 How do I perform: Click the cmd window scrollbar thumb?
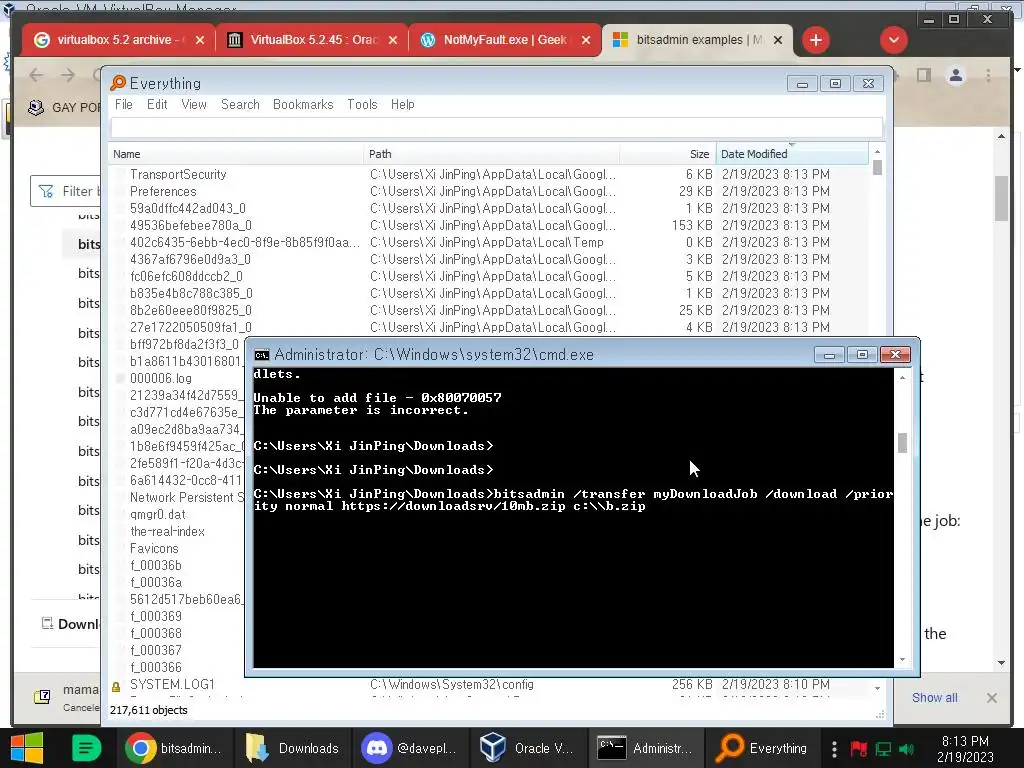tap(902, 443)
